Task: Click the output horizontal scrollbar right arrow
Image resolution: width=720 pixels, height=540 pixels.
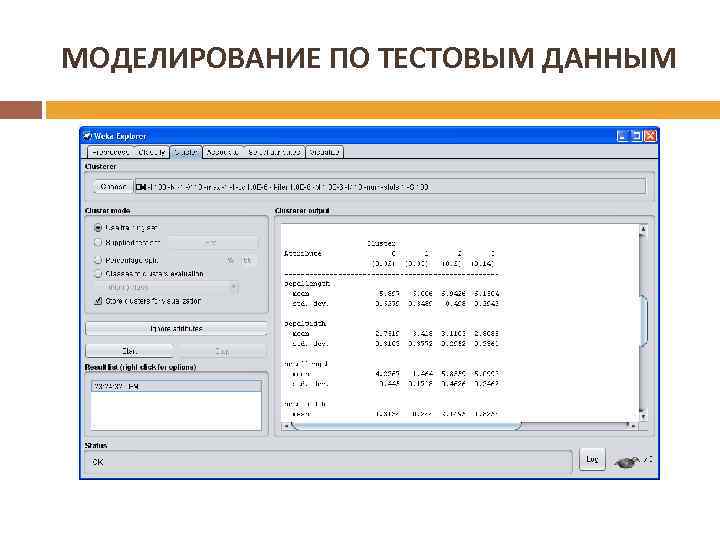Action: (x=632, y=426)
